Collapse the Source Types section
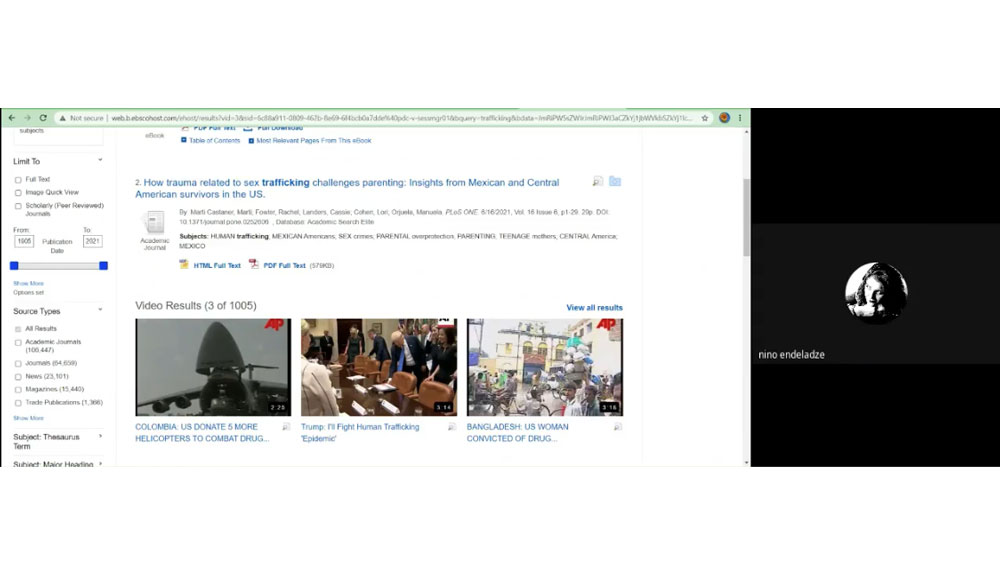The image size is (1000, 574). coord(100,311)
